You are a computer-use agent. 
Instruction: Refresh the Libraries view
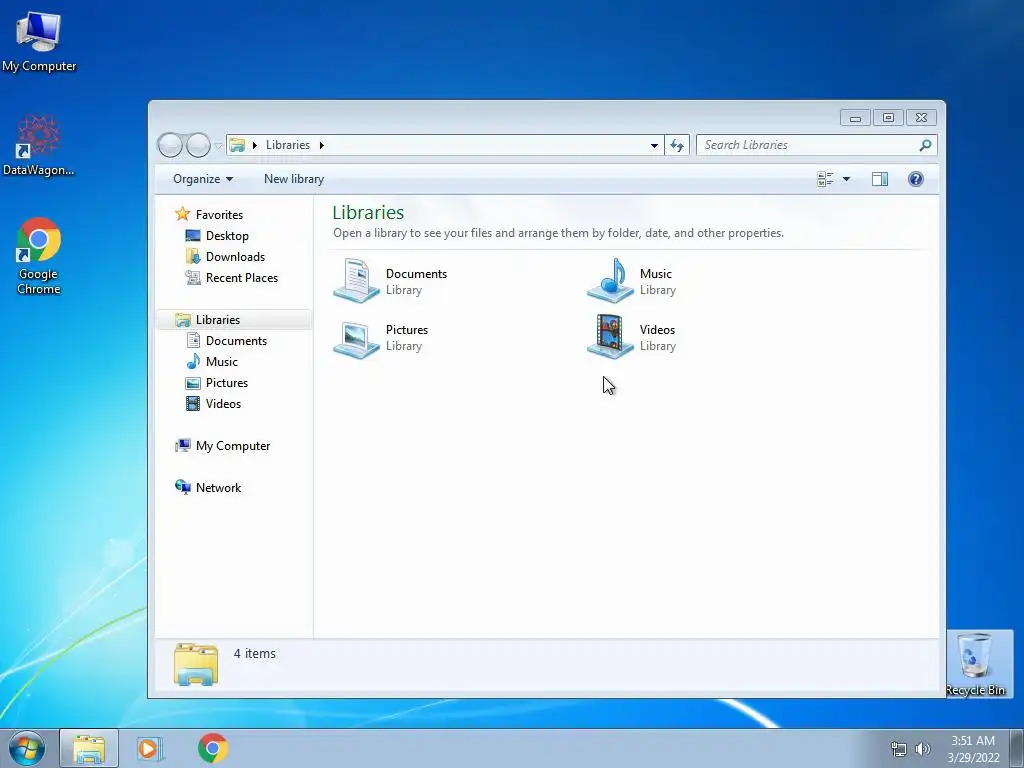(677, 145)
